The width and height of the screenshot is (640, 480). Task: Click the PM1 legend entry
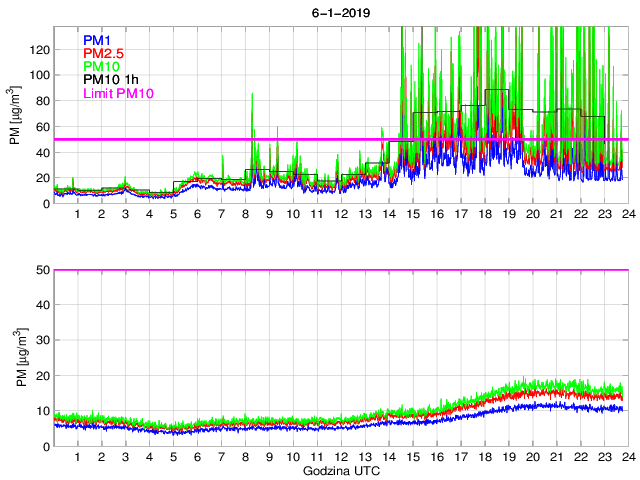pyautogui.click(x=96, y=40)
